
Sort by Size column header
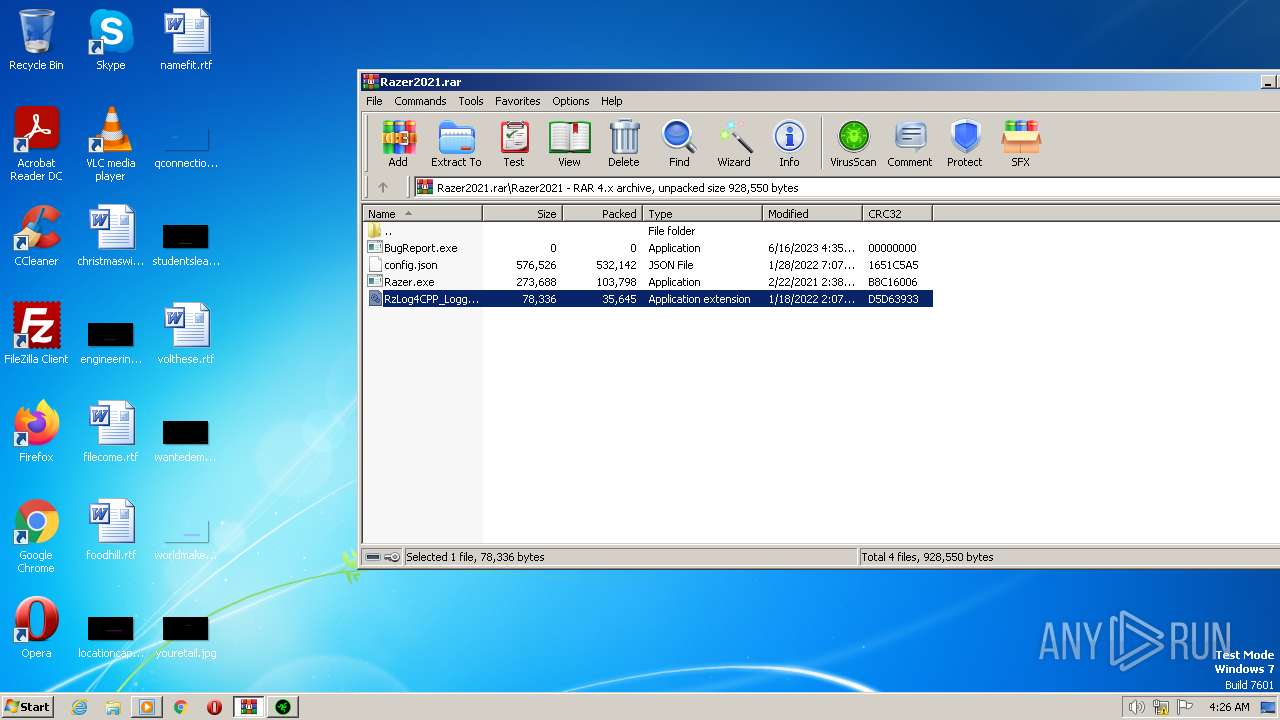pyautogui.click(x=522, y=213)
